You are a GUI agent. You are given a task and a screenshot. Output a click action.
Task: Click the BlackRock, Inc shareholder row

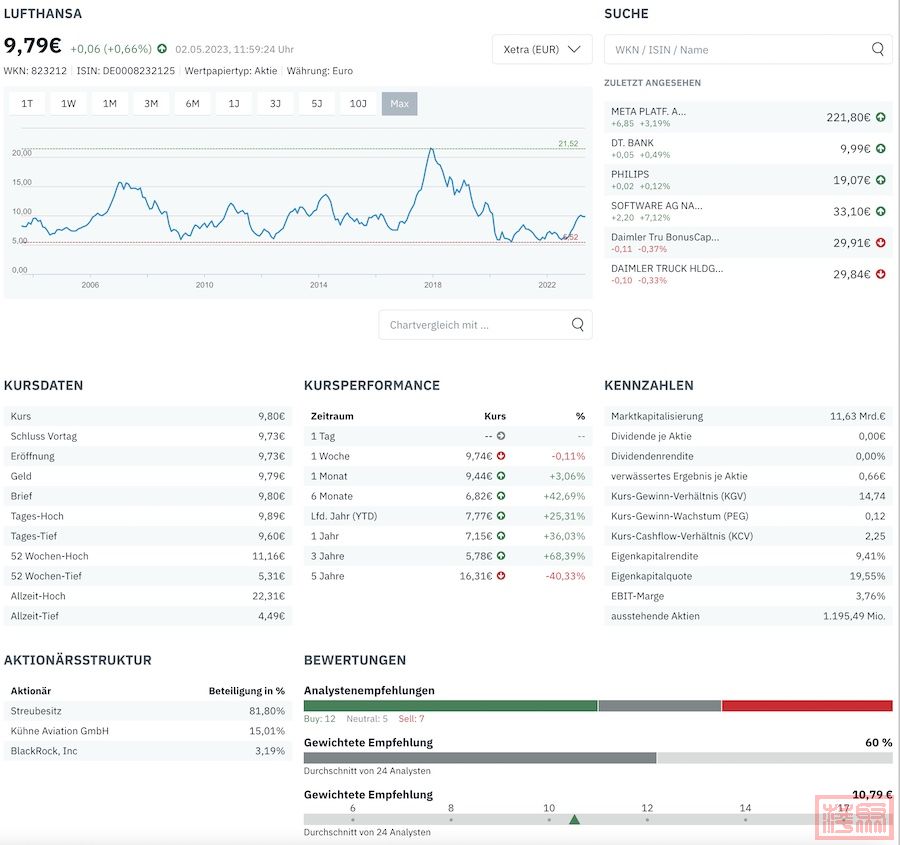(148, 751)
